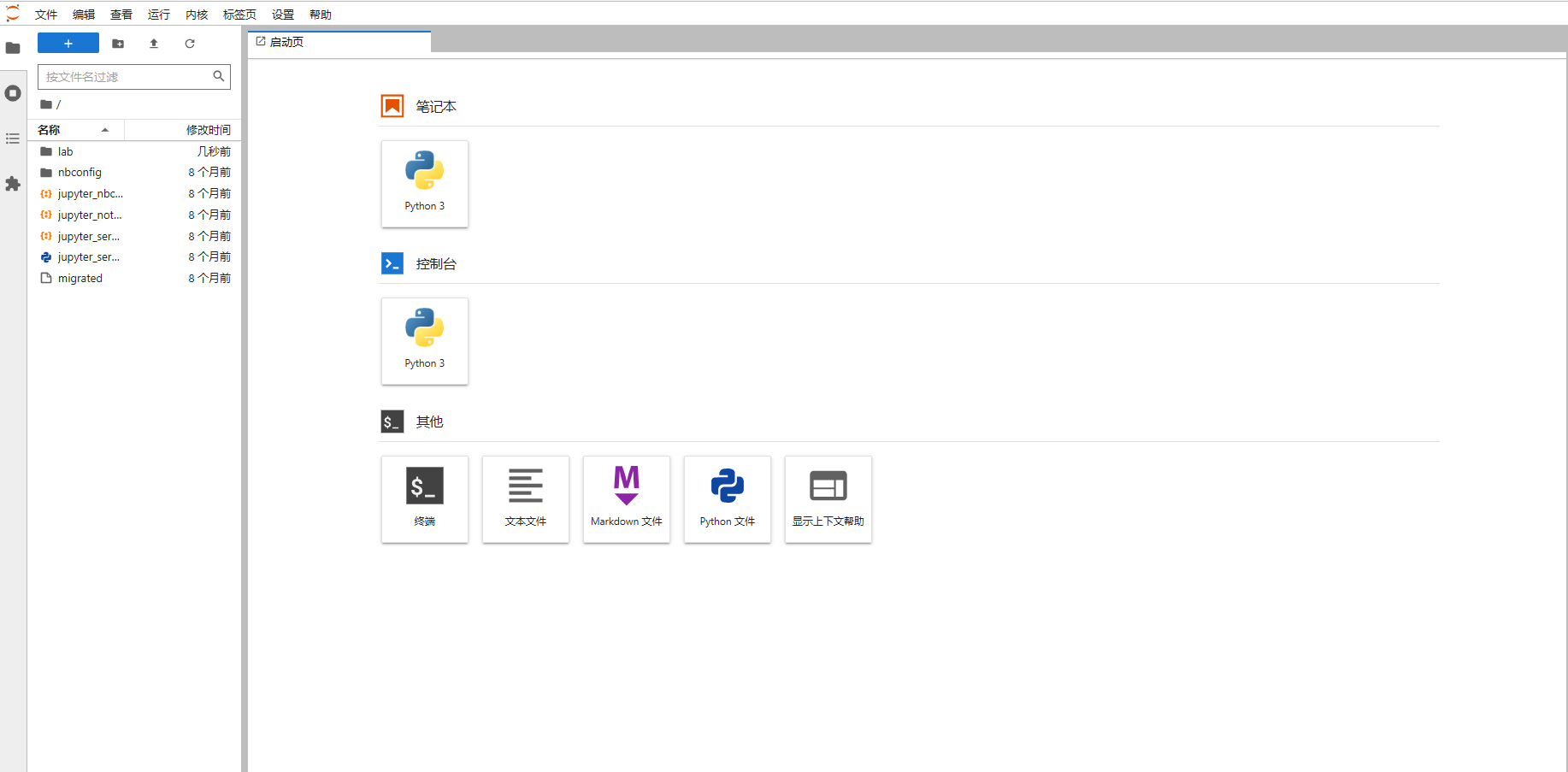This screenshot has width=1568, height=772.
Task: Create a new Python file
Action: 727,499
